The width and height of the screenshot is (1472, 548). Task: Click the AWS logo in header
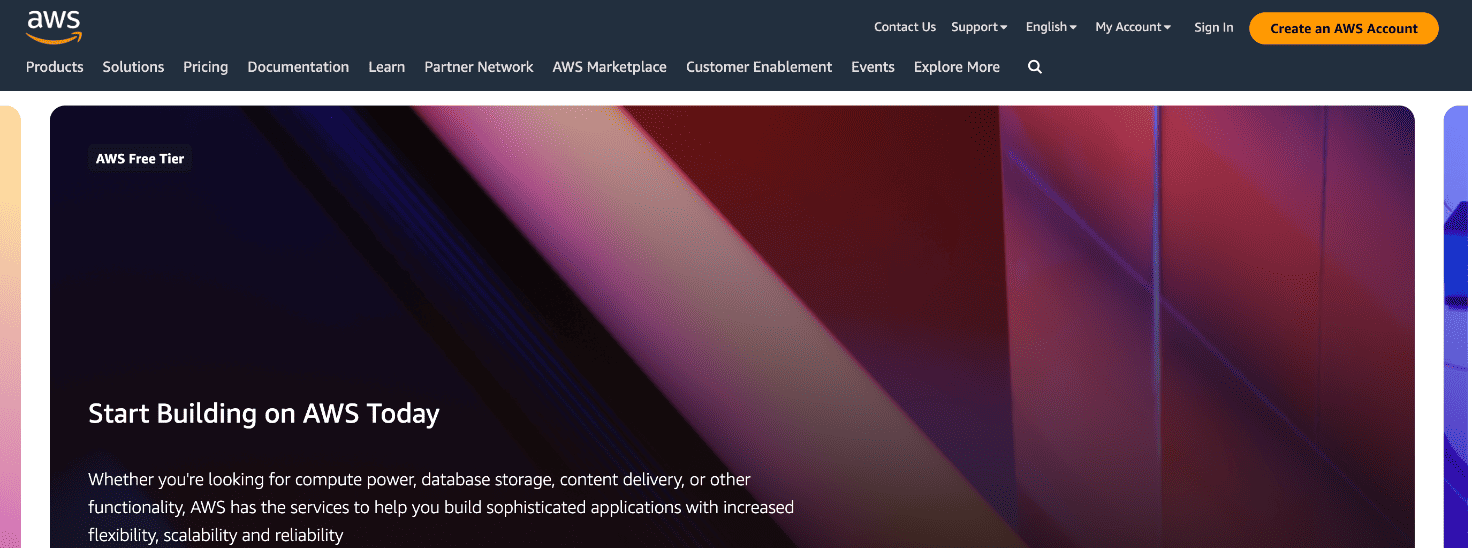tap(54, 27)
